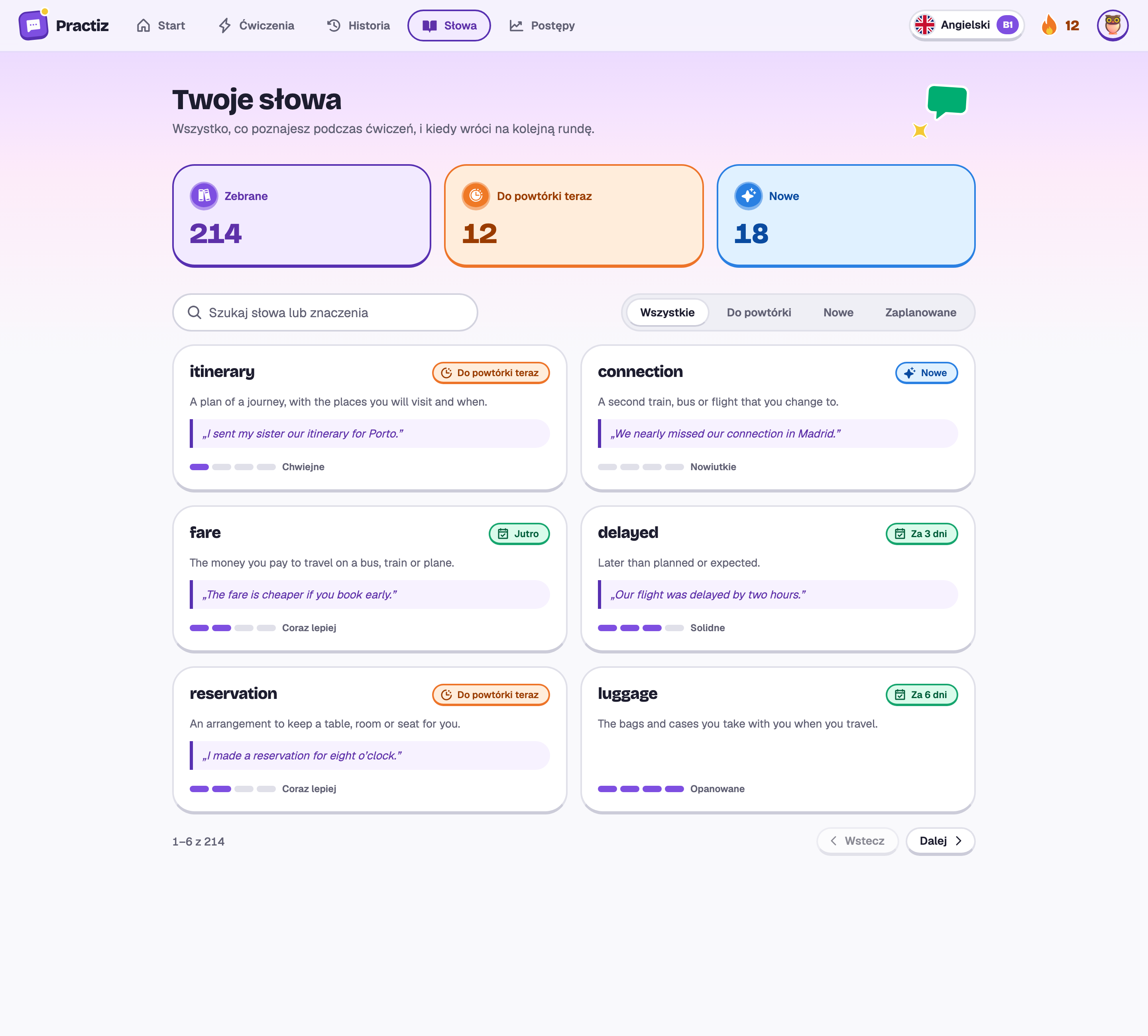Click the blue sparkle icon in Nowe card
Viewport: 1148px width, 1036px height.
pyautogui.click(x=748, y=196)
